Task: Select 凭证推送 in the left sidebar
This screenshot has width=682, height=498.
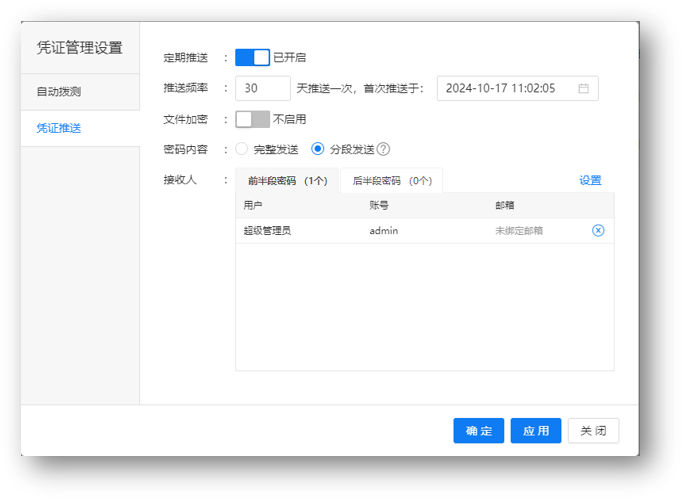Action: tap(59, 129)
